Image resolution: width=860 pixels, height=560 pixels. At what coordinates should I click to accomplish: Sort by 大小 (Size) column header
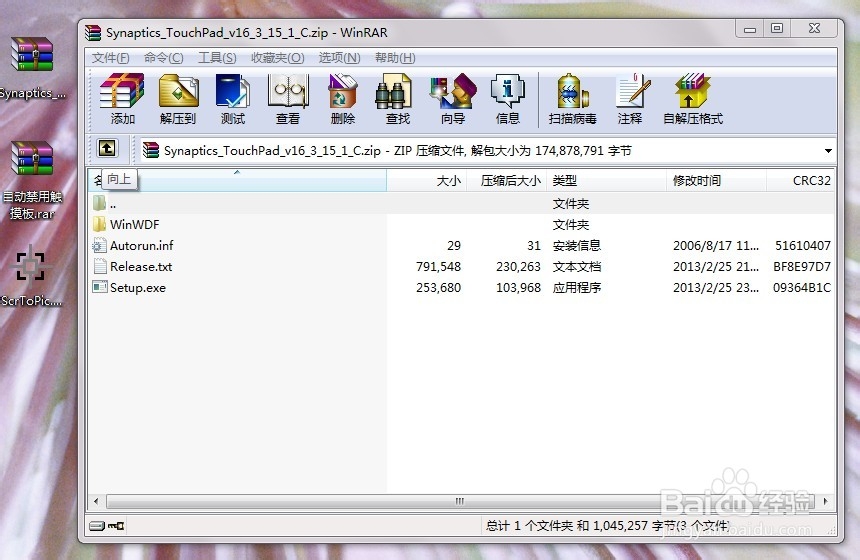tap(426, 180)
